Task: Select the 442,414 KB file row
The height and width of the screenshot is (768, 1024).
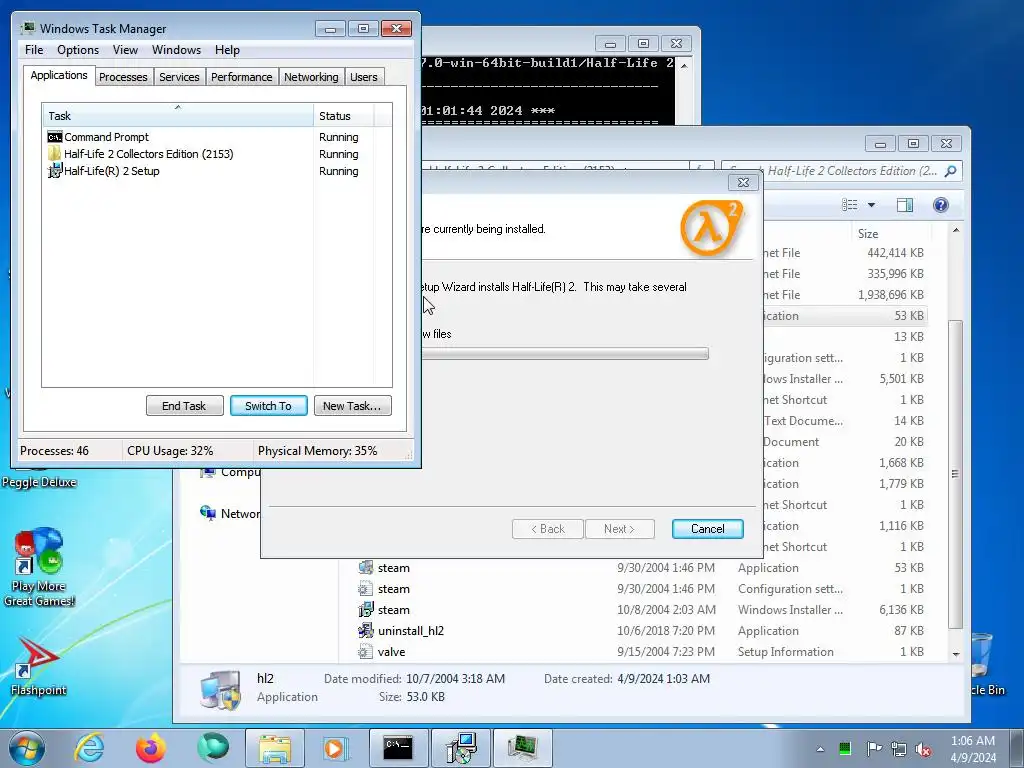Action: 845,253
